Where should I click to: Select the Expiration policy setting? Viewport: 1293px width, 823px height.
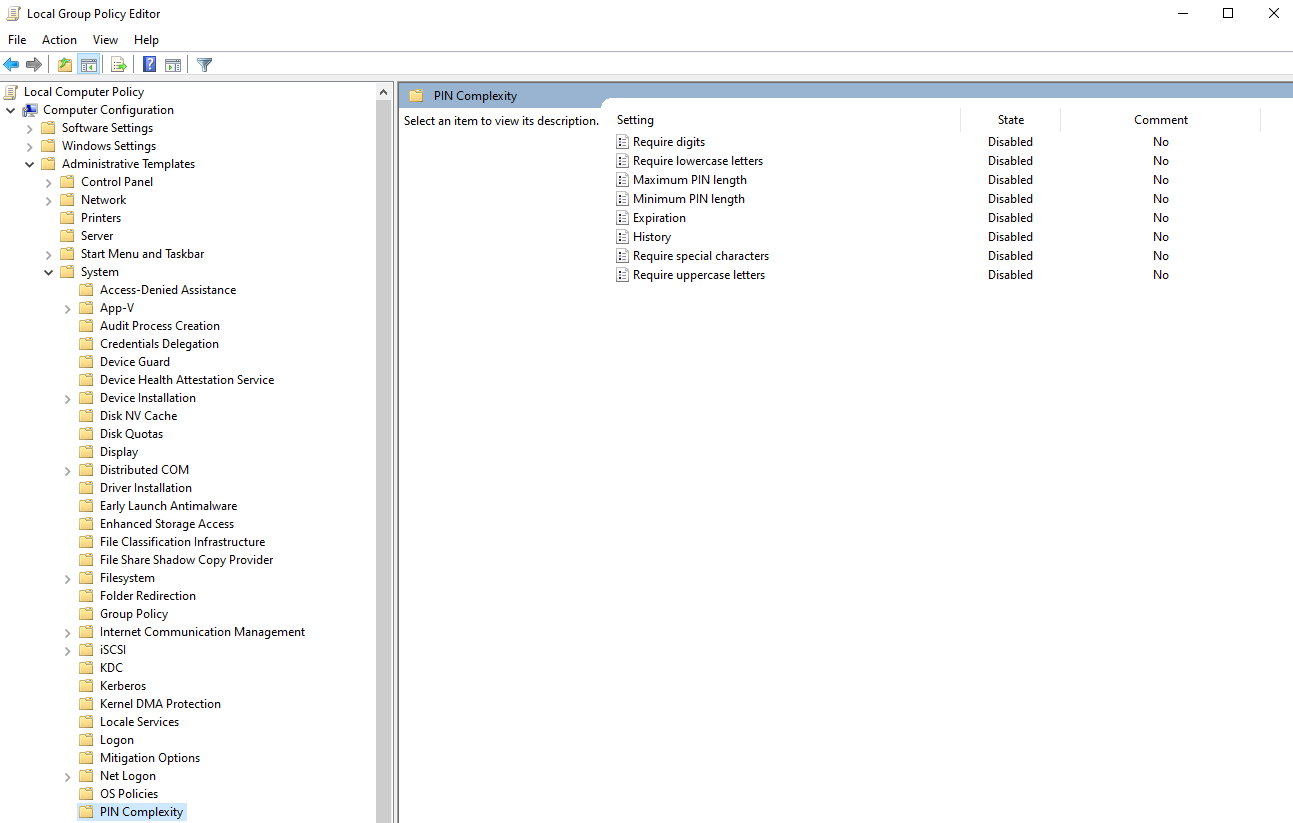pos(659,217)
